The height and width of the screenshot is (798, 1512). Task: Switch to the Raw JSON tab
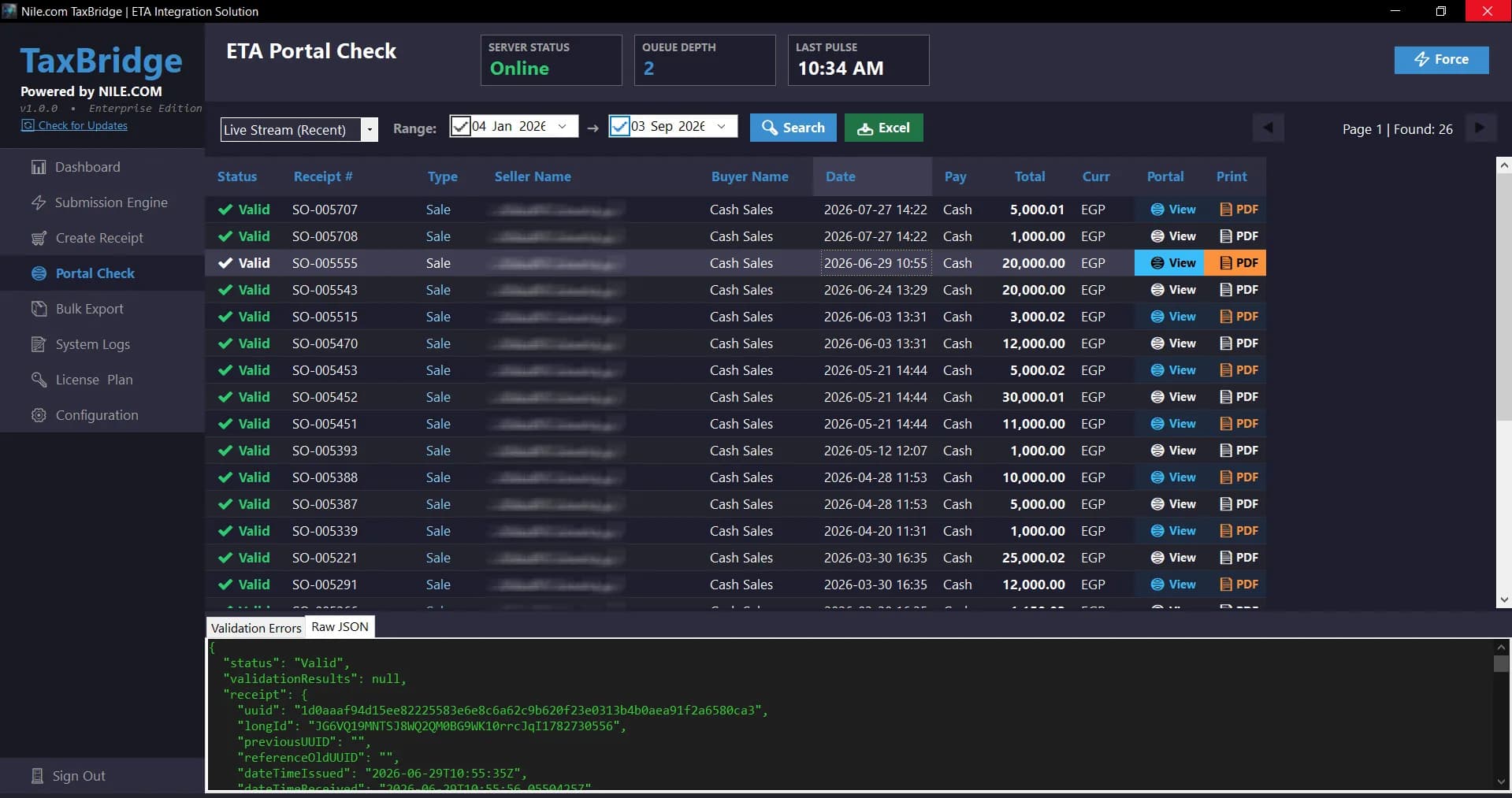click(340, 627)
